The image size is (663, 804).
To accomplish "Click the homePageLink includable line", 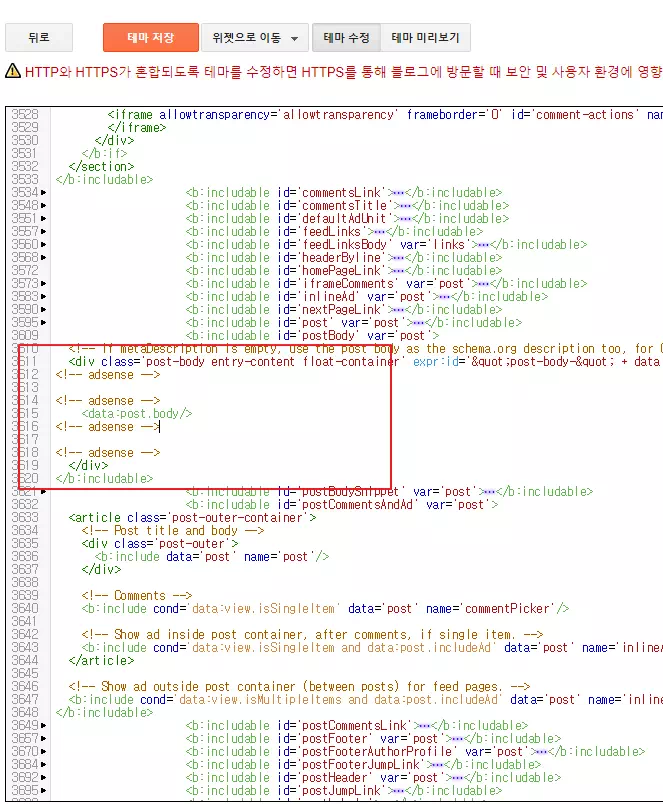I will 344,271.
